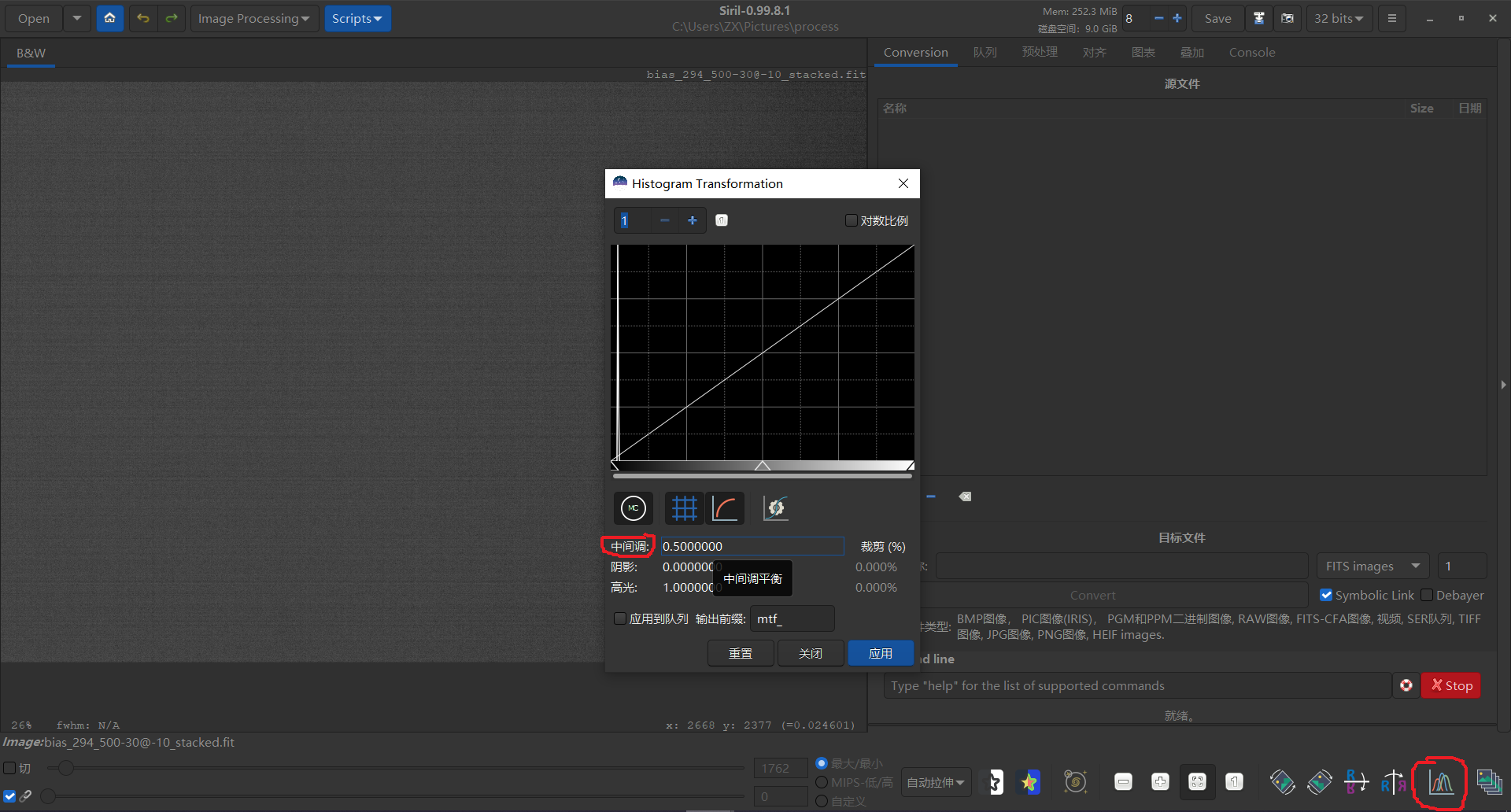Select the custom (自定义) radio button

point(822,801)
